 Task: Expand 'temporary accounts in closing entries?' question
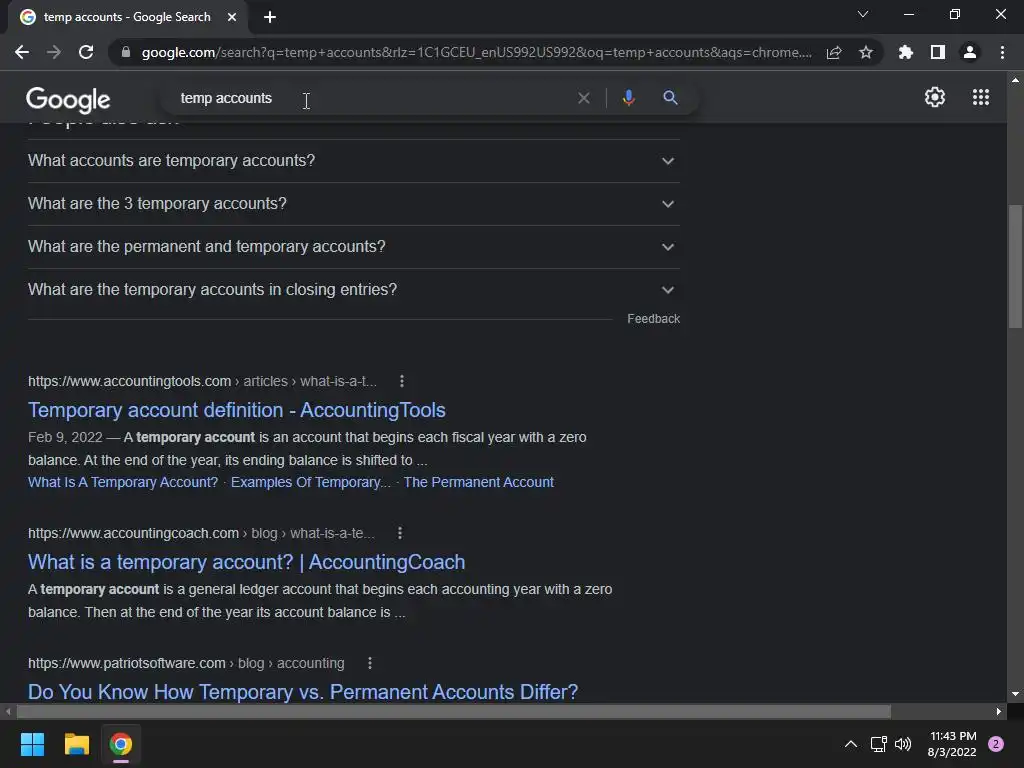coord(353,290)
